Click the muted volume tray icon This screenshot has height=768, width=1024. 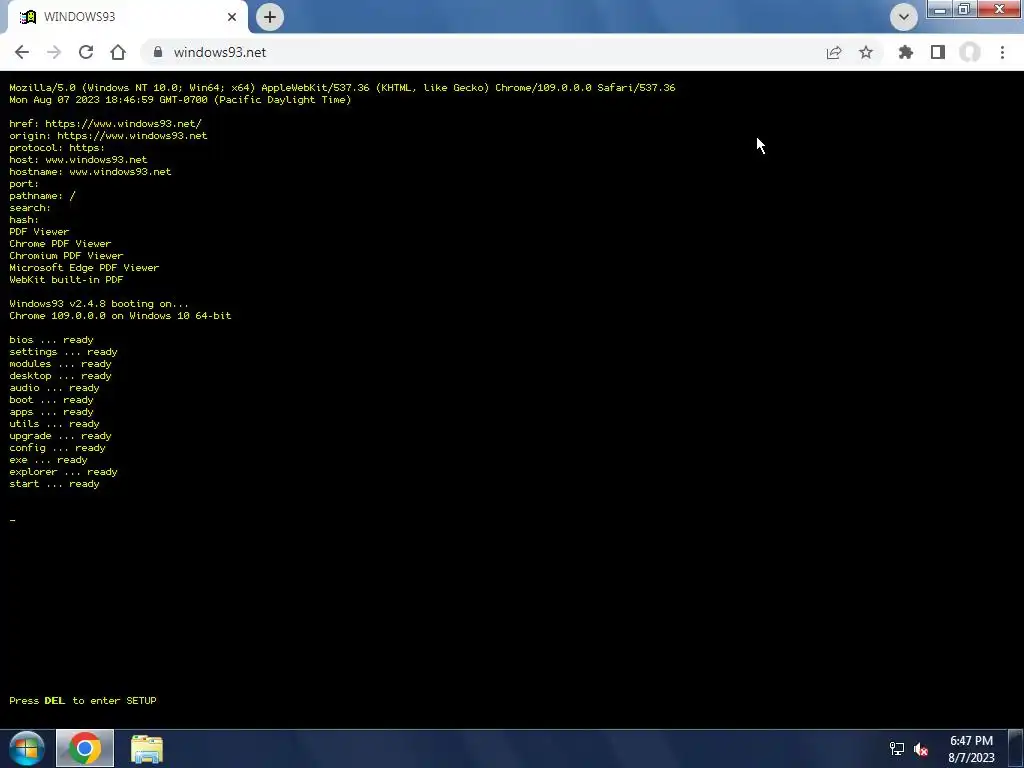tap(921, 749)
